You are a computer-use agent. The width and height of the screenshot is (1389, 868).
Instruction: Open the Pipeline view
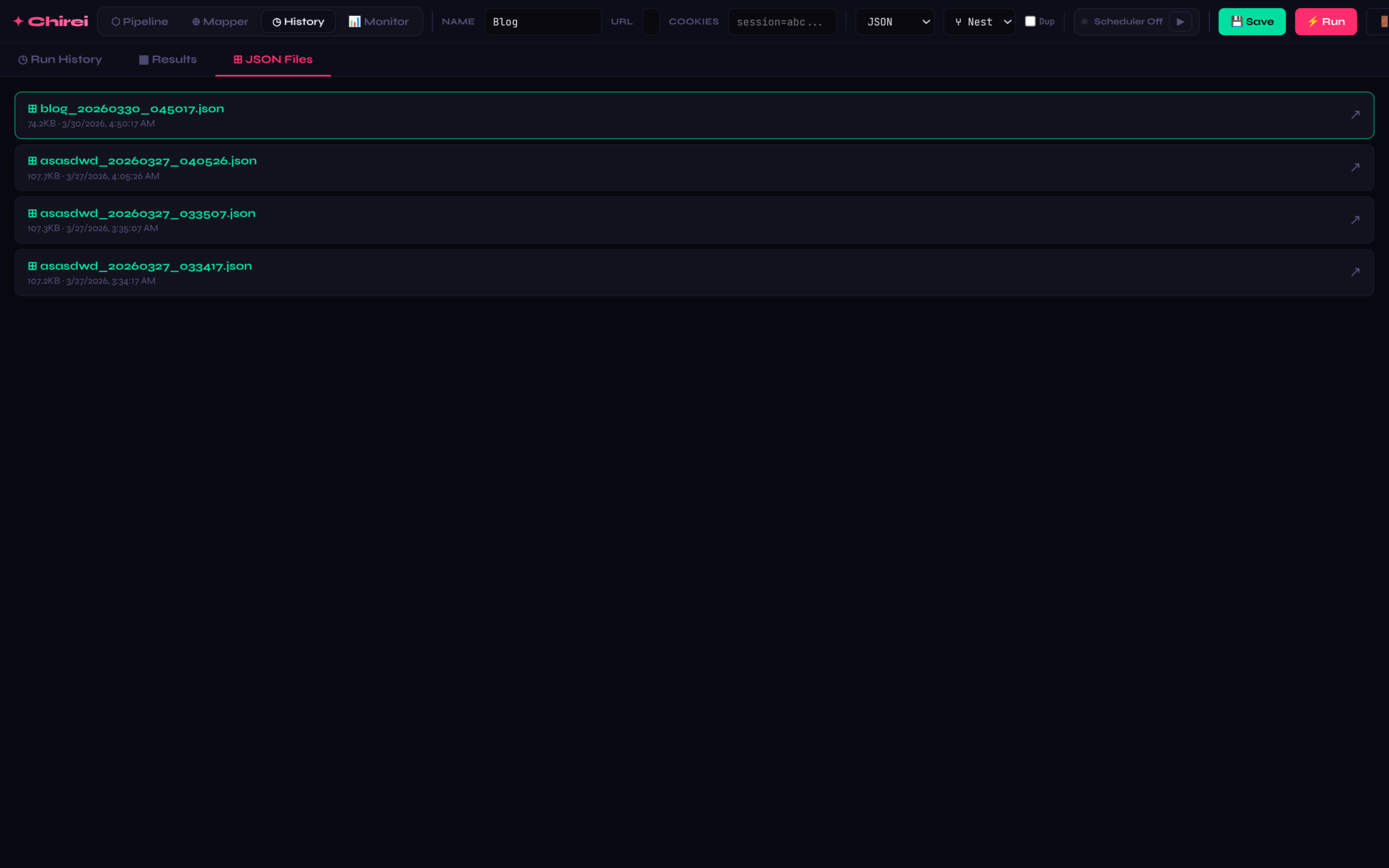pyautogui.click(x=140, y=22)
